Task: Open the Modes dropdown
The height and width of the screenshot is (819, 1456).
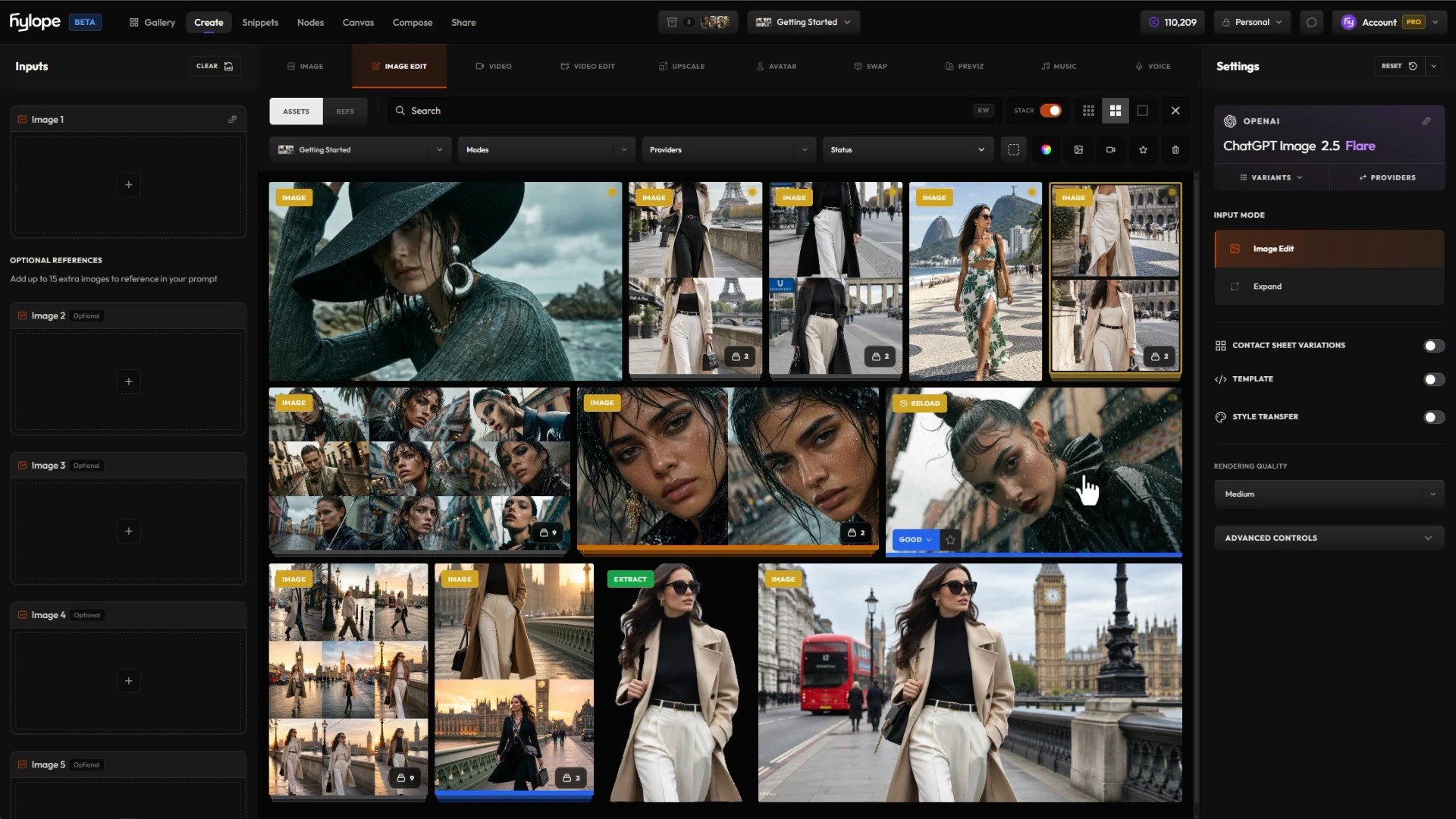Action: click(547, 149)
